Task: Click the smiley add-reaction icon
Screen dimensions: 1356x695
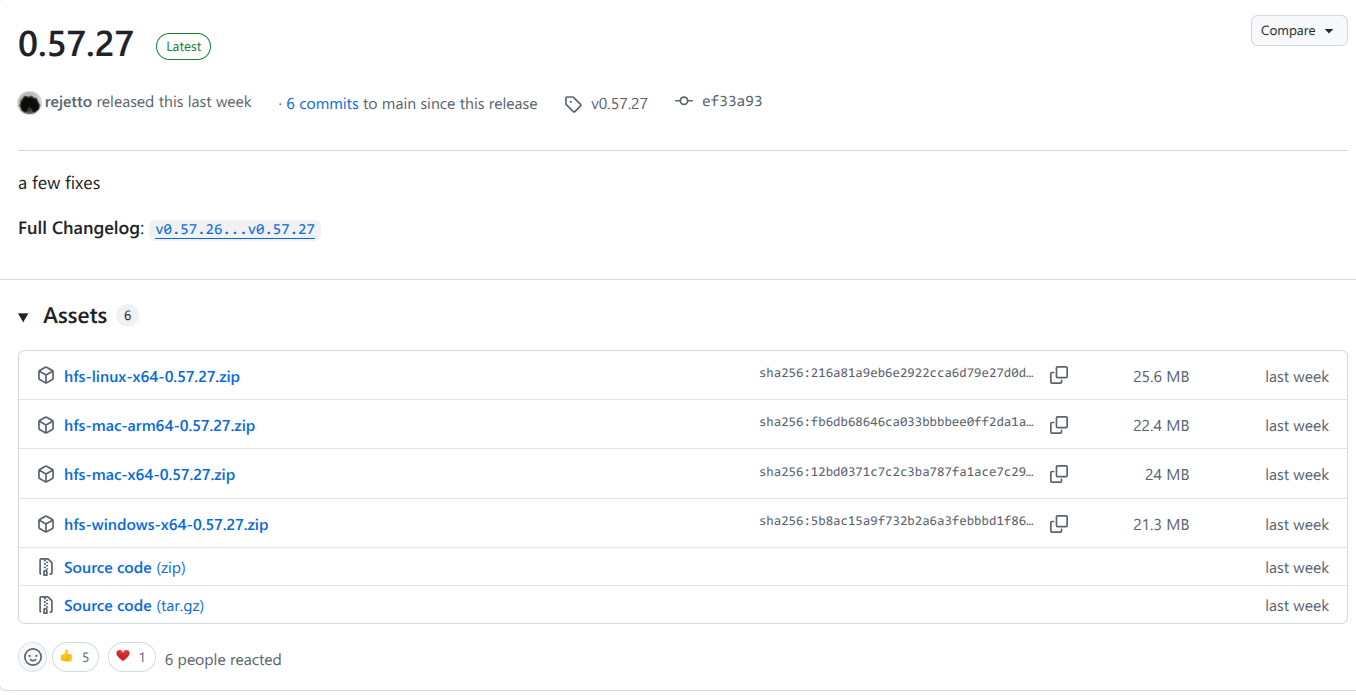Action: point(33,657)
